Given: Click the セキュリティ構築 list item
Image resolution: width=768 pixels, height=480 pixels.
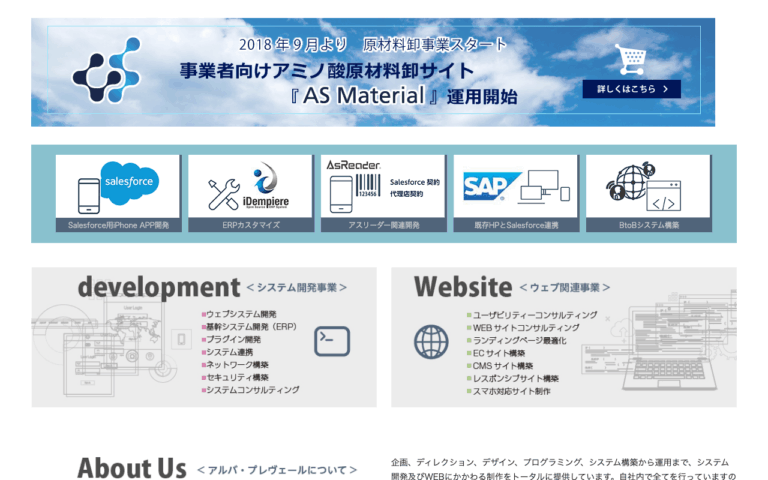Looking at the screenshot, I should coord(235,378).
